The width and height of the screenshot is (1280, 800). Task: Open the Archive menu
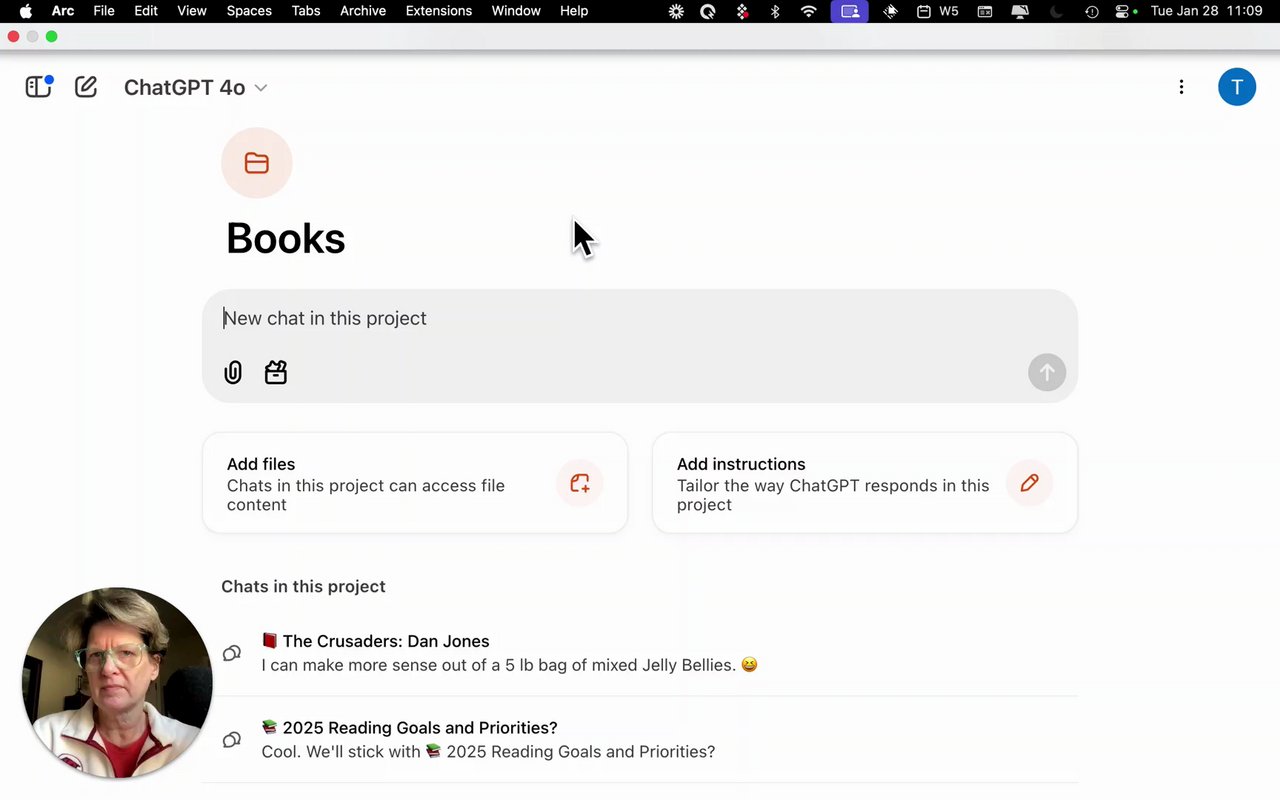pyautogui.click(x=363, y=11)
